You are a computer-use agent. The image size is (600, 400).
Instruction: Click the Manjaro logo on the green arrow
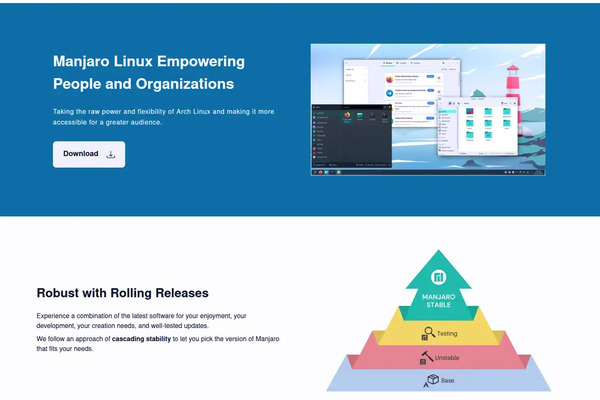tap(437, 277)
